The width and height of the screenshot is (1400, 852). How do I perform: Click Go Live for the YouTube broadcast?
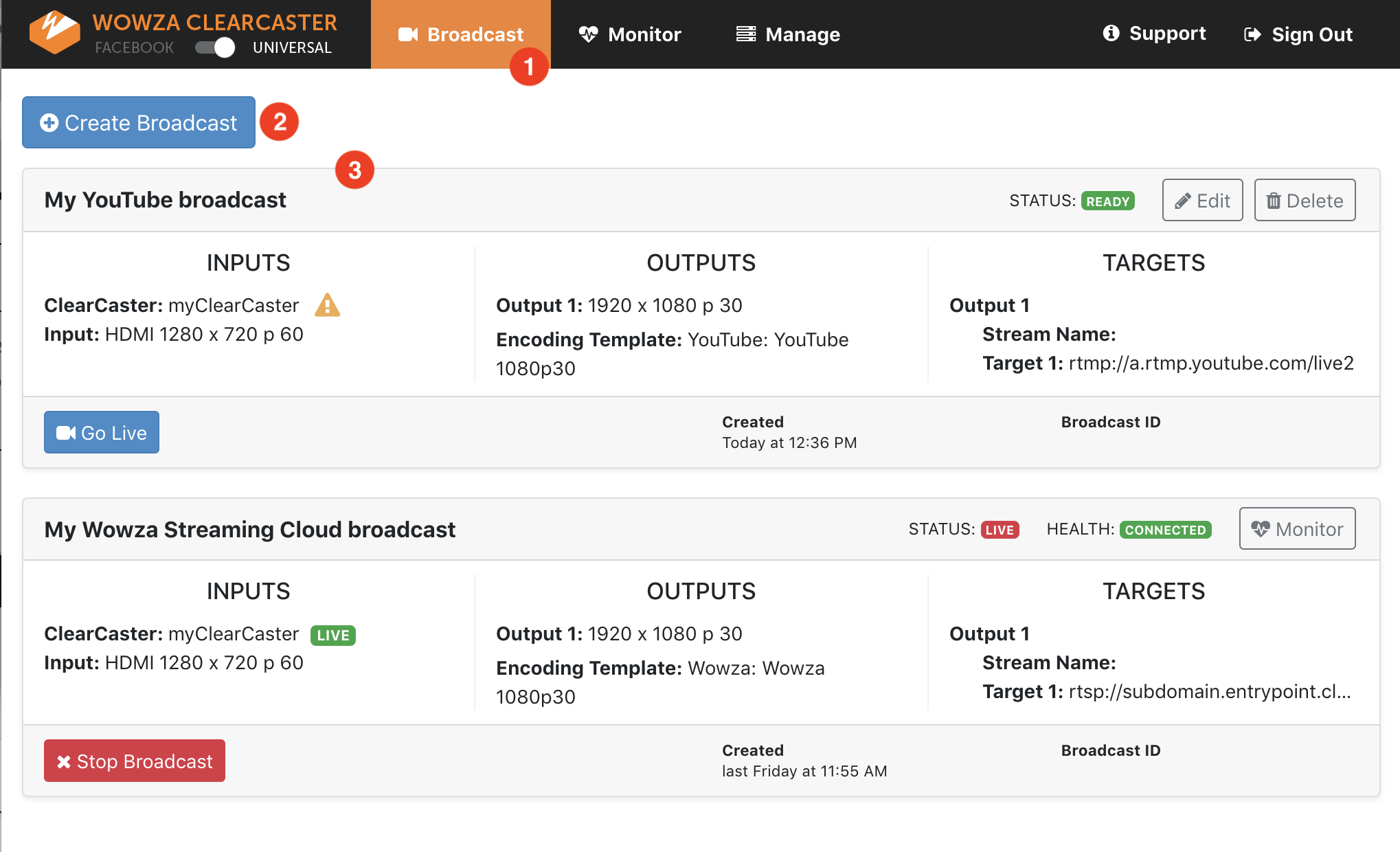[x=102, y=432]
